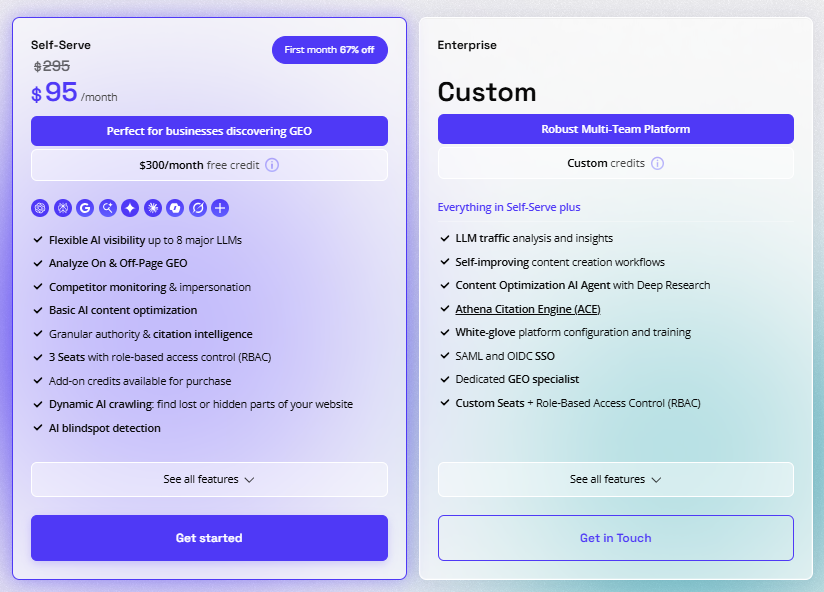Select the Google icon in the LLM list

pos(86,208)
